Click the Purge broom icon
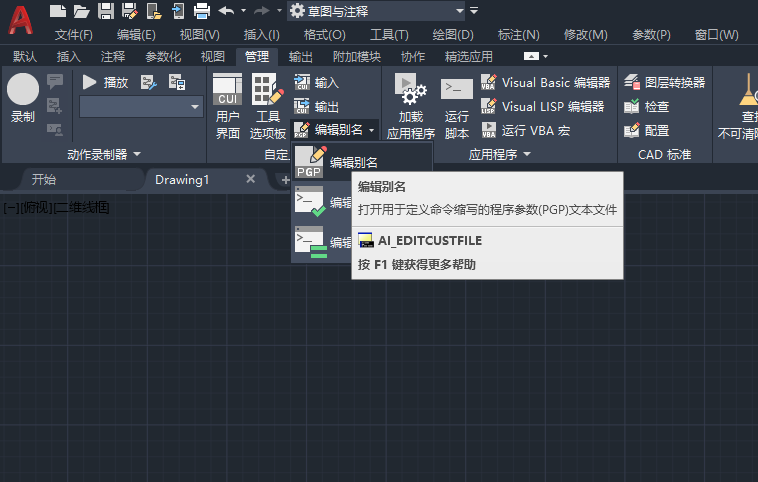Viewport: 758px width, 482px height. [748, 89]
